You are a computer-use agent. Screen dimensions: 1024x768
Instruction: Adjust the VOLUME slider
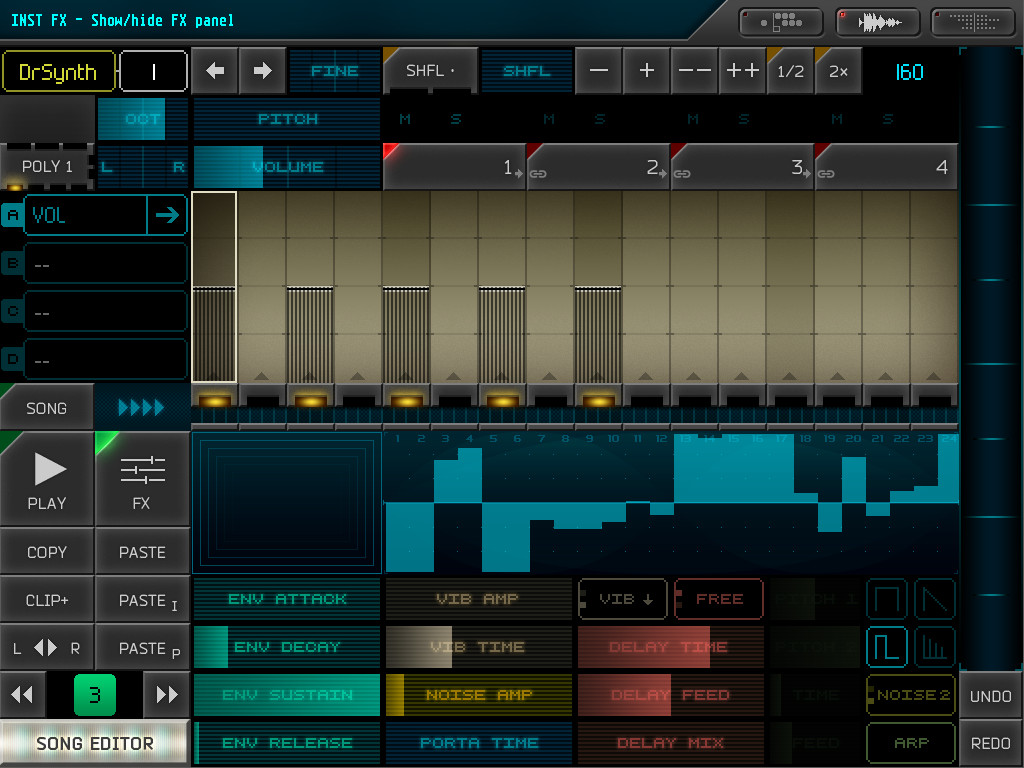[287, 167]
